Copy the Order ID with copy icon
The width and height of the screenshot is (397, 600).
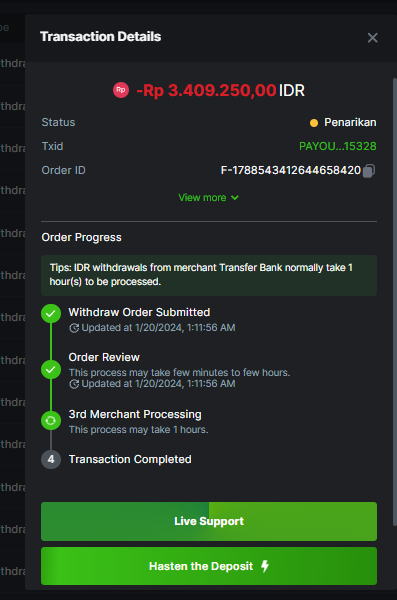pyautogui.click(x=369, y=171)
